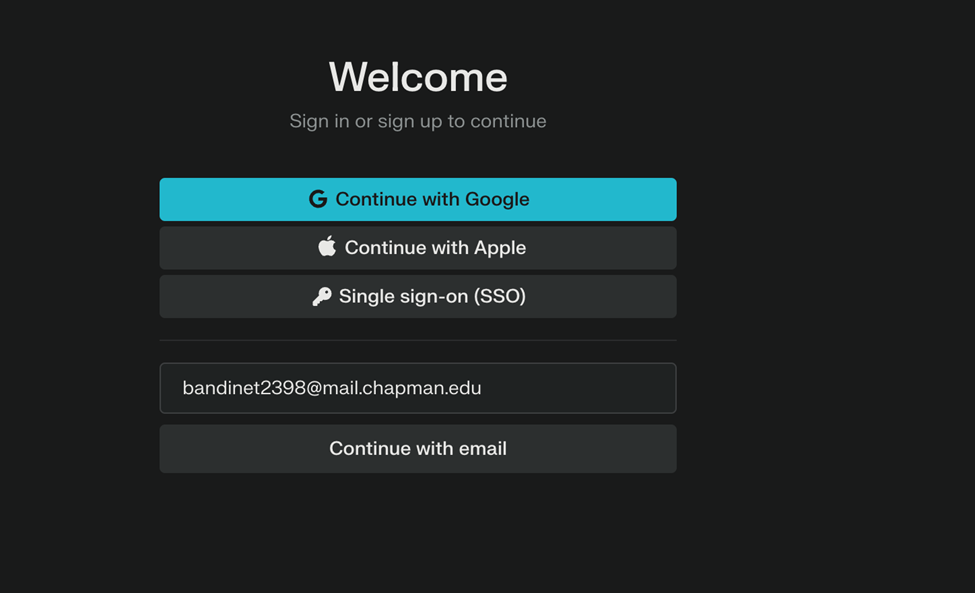The image size is (975, 593).
Task: Click the Google "G" logo icon
Action: 318,199
